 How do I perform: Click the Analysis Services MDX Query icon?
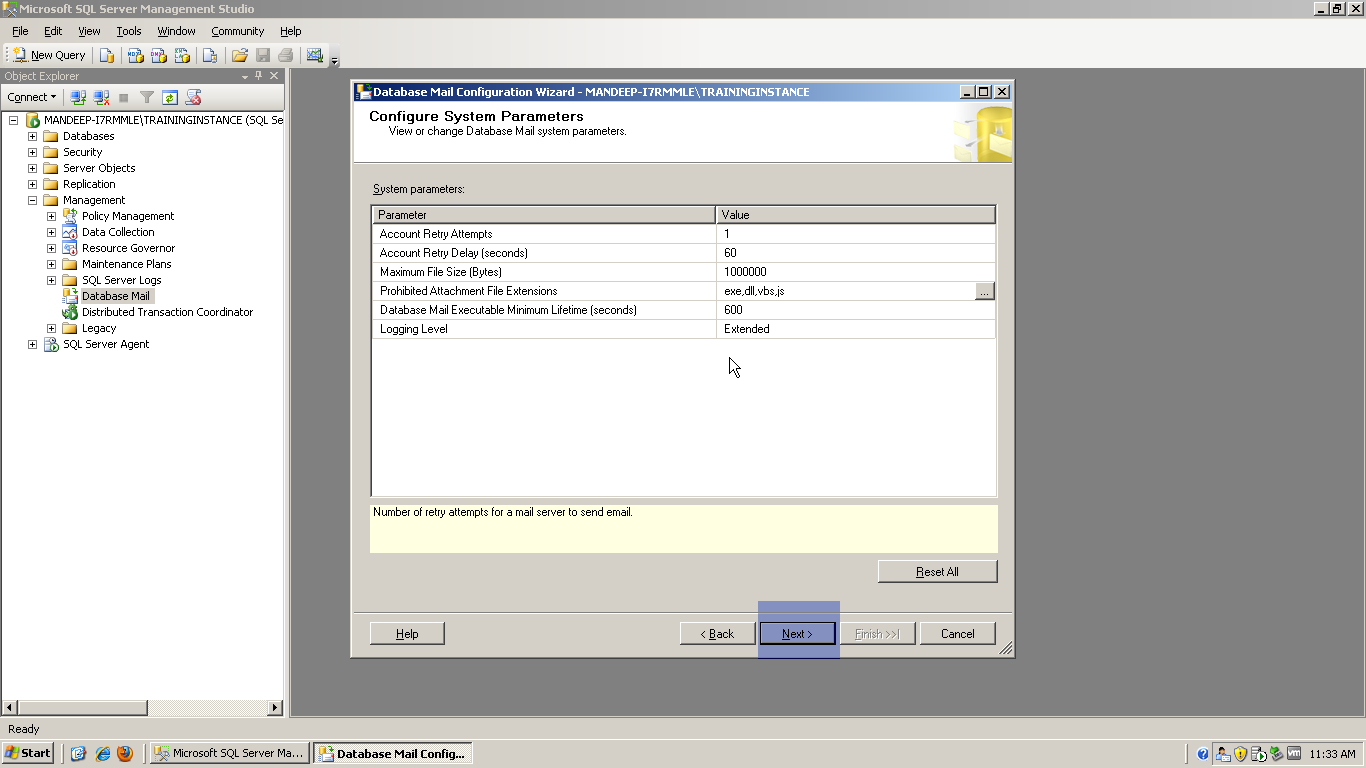(x=136, y=55)
